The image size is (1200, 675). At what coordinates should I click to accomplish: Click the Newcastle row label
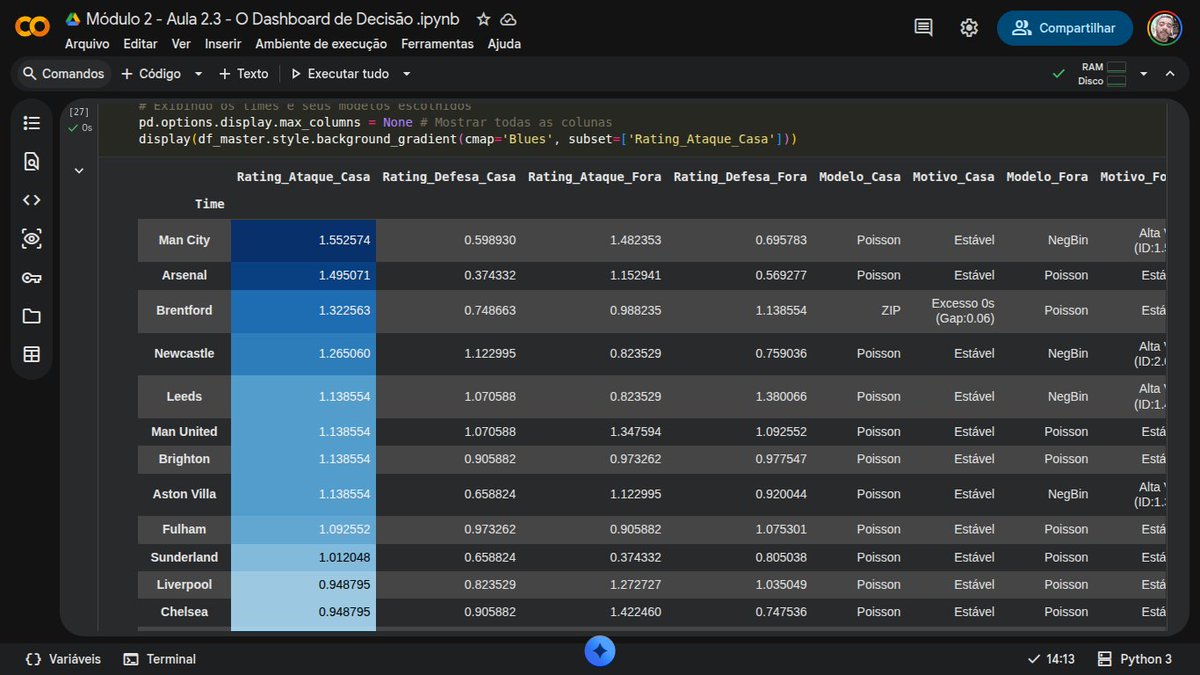[x=184, y=353]
